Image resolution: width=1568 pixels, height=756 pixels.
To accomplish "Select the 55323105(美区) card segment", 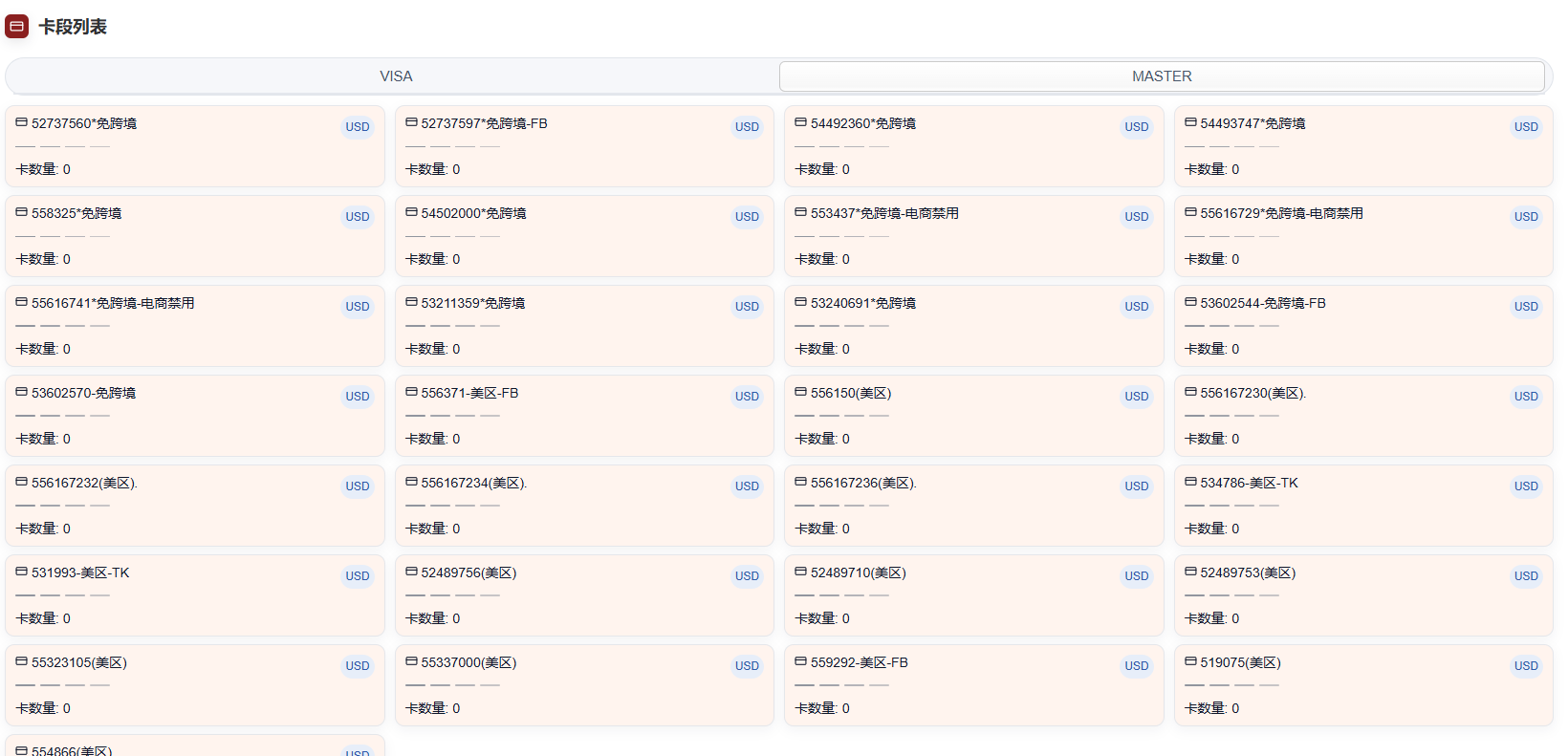I will (x=194, y=685).
